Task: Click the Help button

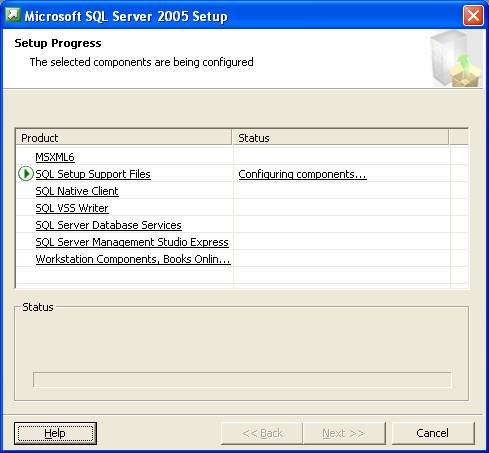Action: pos(55,433)
